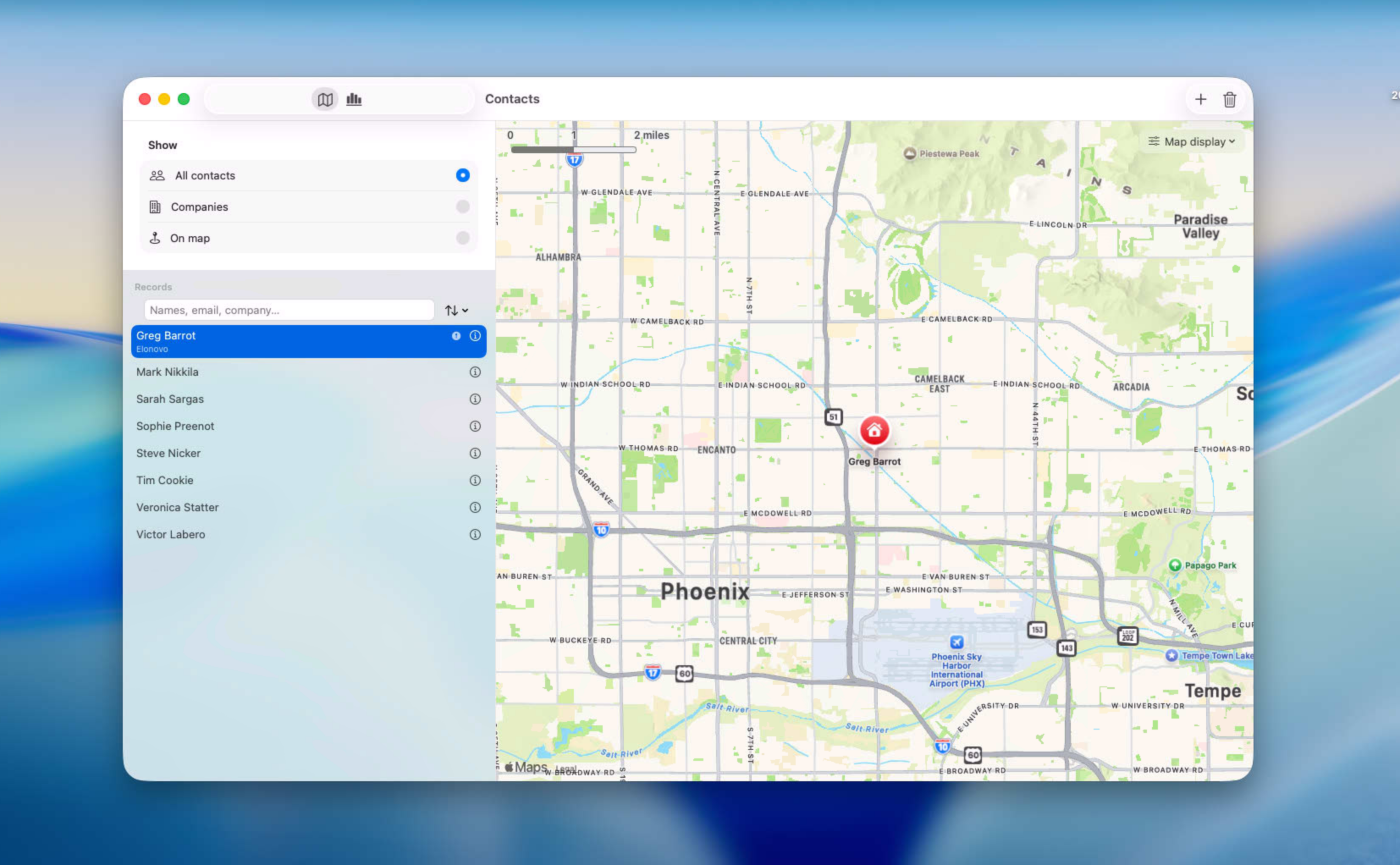The height and width of the screenshot is (865, 1400).
Task: Click warning badge on Greg Barrot row
Action: pyautogui.click(x=456, y=336)
